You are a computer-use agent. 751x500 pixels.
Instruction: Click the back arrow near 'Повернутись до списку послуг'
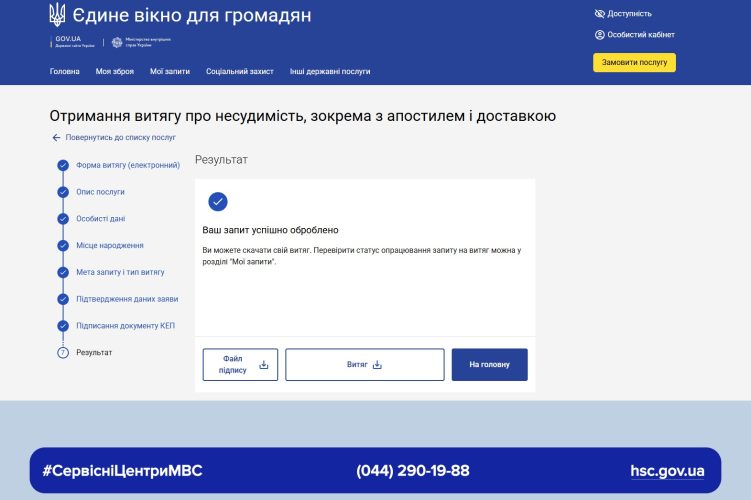pyautogui.click(x=57, y=137)
